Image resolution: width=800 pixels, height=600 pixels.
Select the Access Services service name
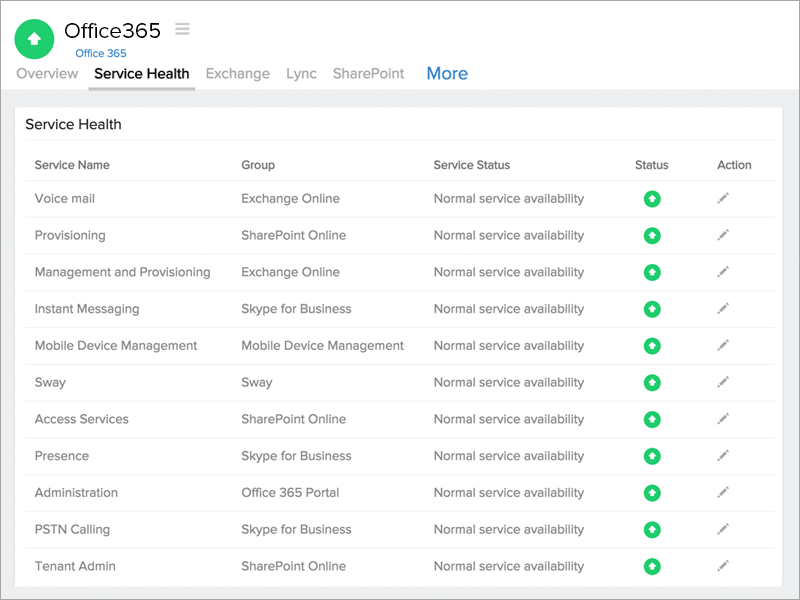pos(82,419)
